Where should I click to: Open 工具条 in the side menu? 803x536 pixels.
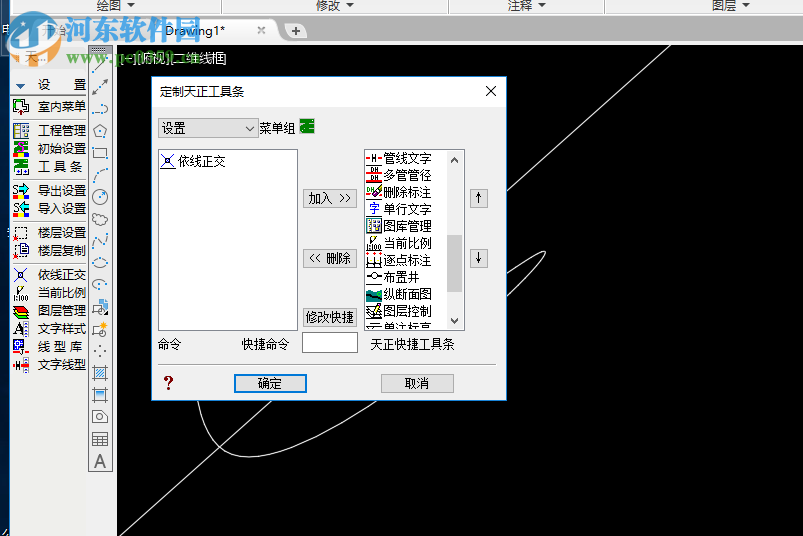pos(49,166)
